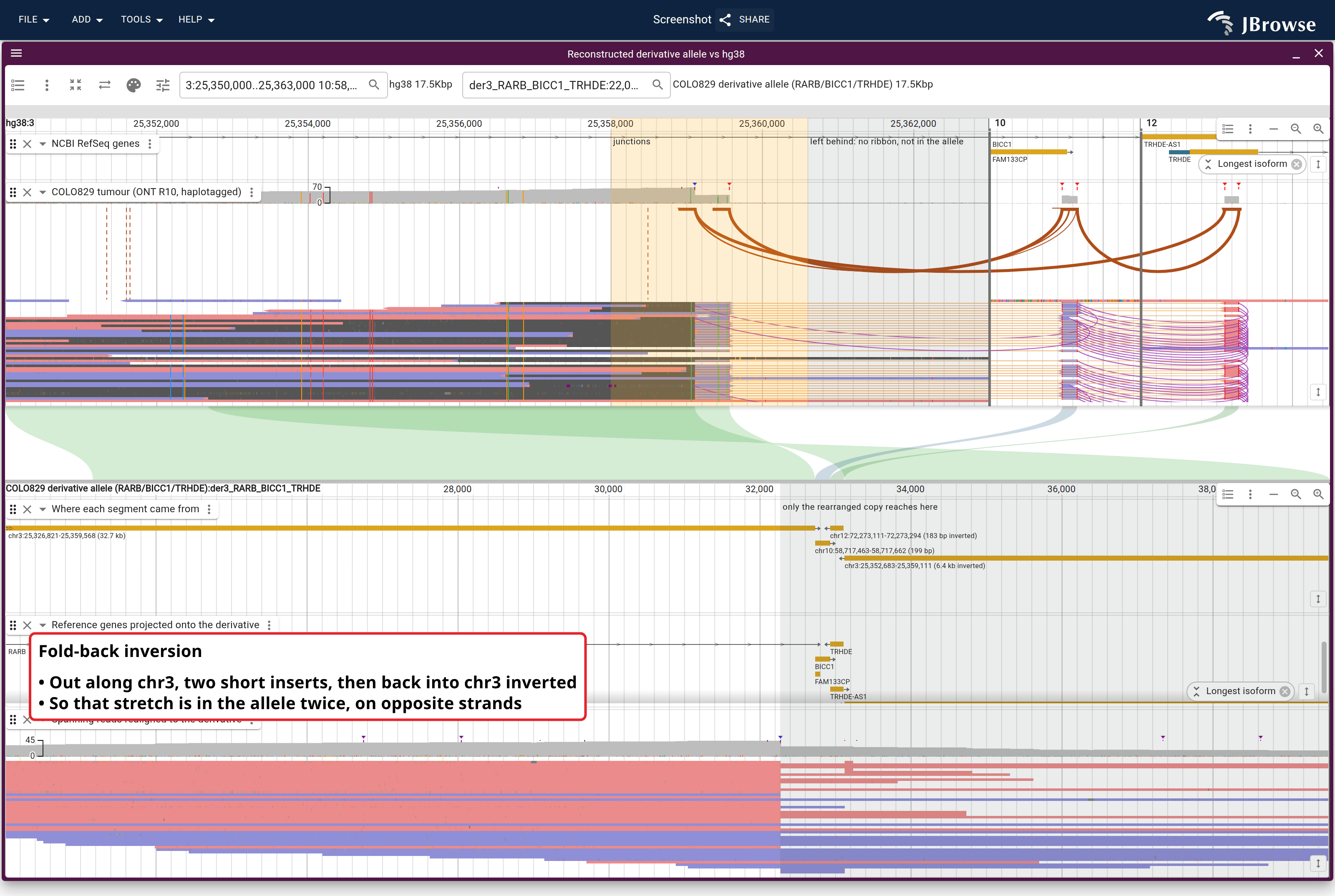Viewport: 1335px width, 896px height.
Task: Grab the COLO829 tumour track drag handle
Action: pyautogui.click(x=13, y=193)
